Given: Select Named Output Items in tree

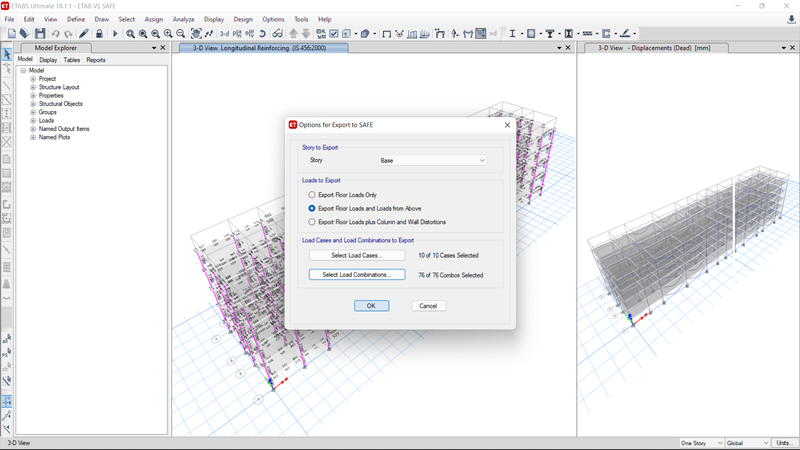Looking at the screenshot, I should tap(64, 129).
